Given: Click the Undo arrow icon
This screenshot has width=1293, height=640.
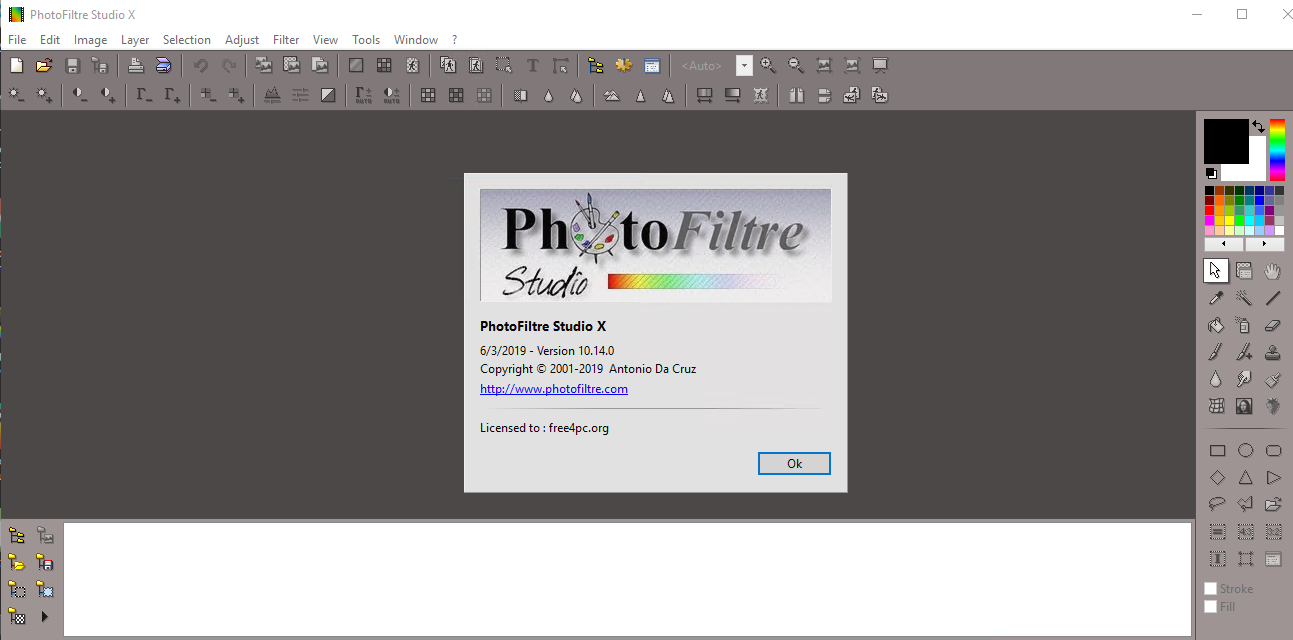Looking at the screenshot, I should [201, 65].
